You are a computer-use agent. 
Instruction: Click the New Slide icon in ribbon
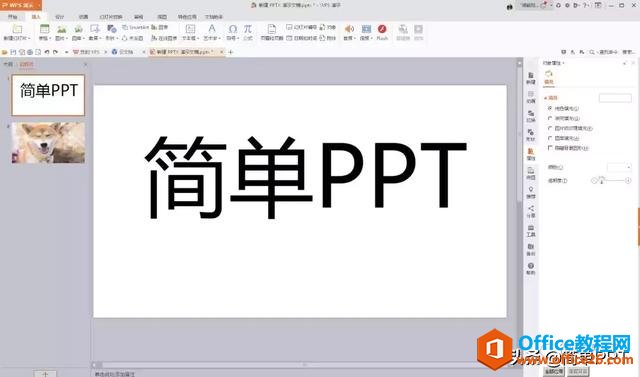coord(17,29)
